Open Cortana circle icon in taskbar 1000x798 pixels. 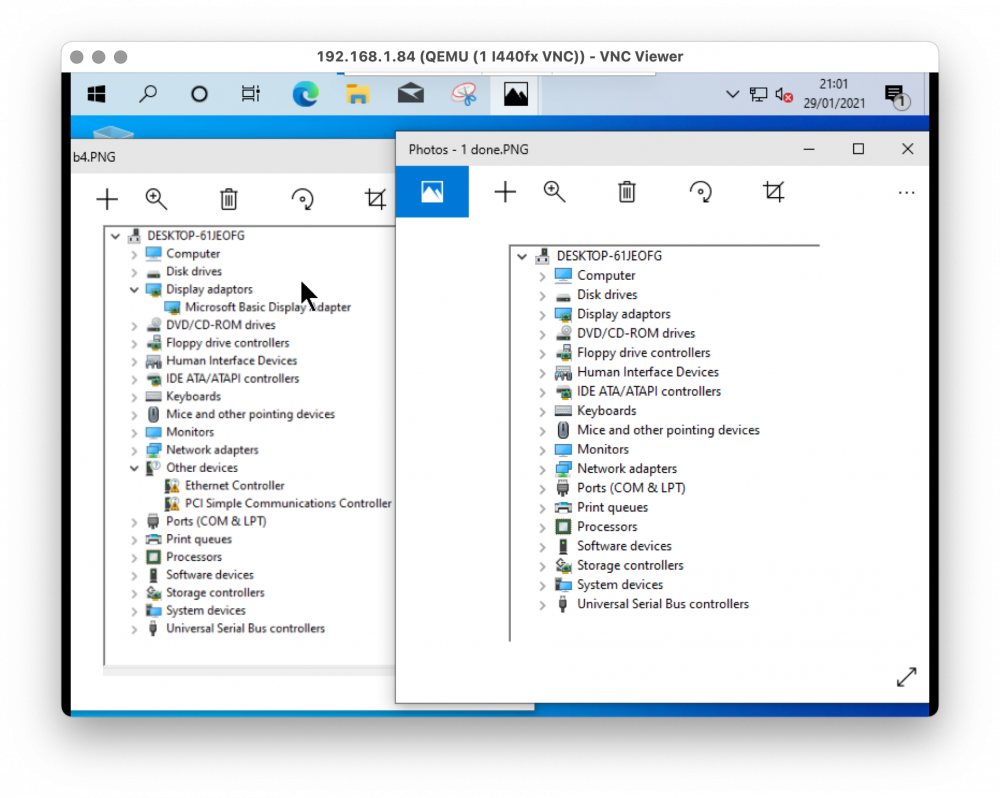coord(199,94)
